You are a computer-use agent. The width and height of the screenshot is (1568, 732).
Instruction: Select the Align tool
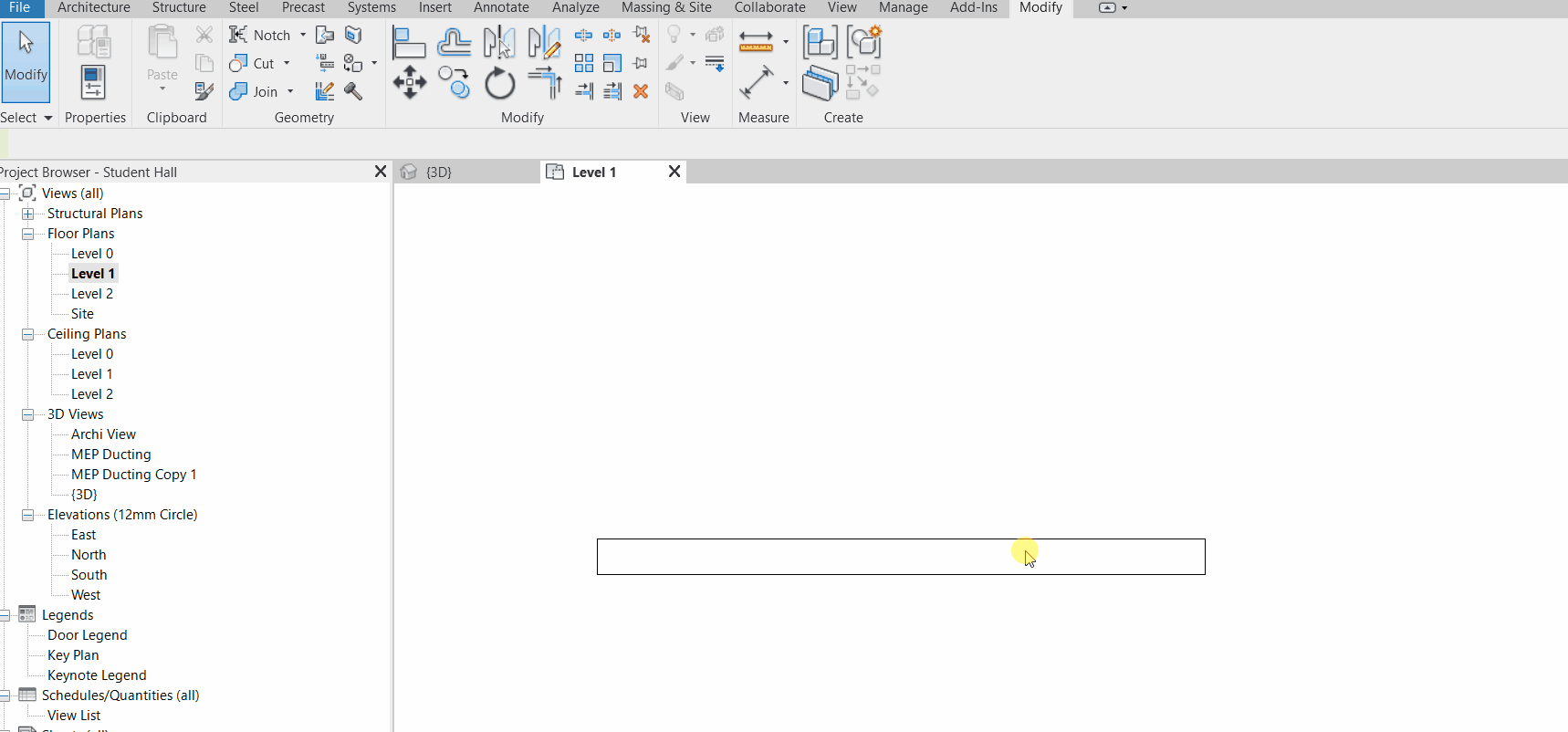(409, 43)
